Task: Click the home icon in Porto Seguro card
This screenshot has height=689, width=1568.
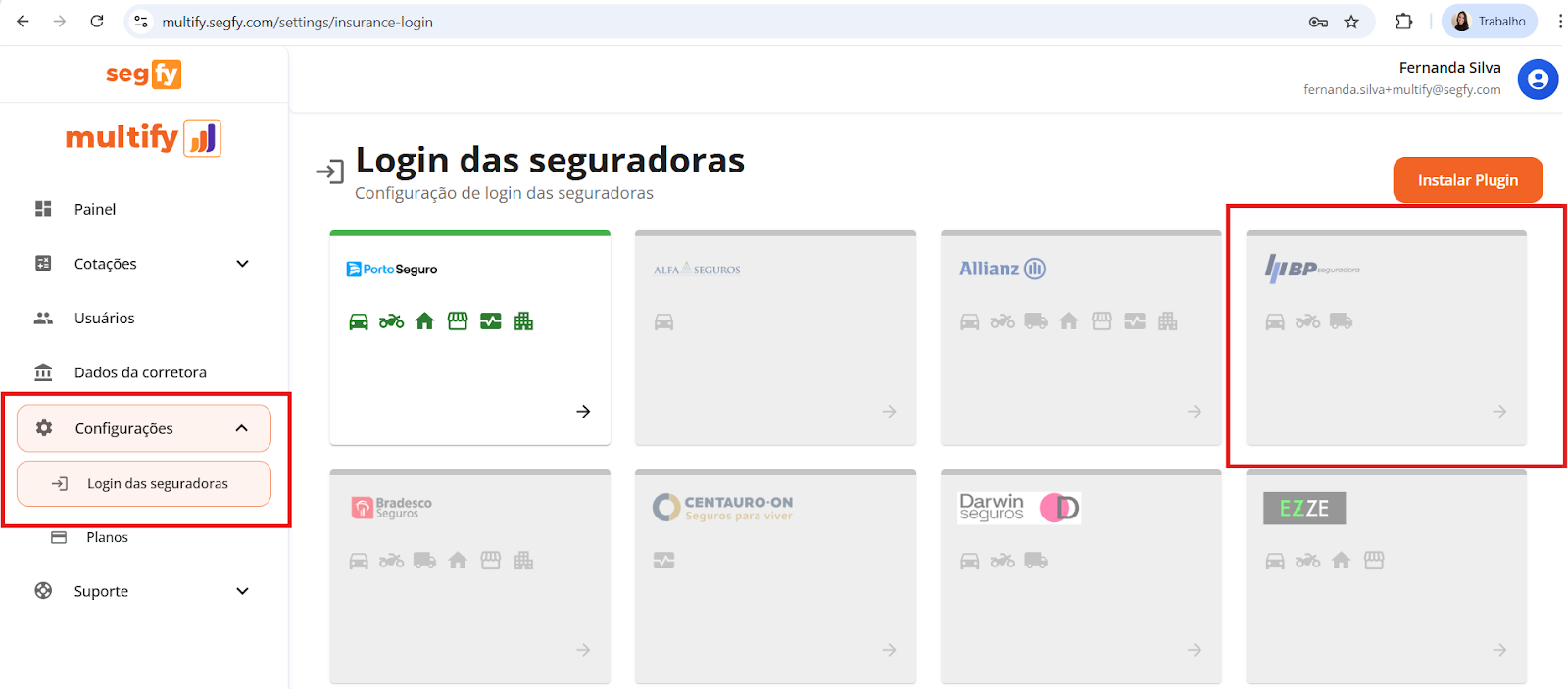Action: coord(424,321)
